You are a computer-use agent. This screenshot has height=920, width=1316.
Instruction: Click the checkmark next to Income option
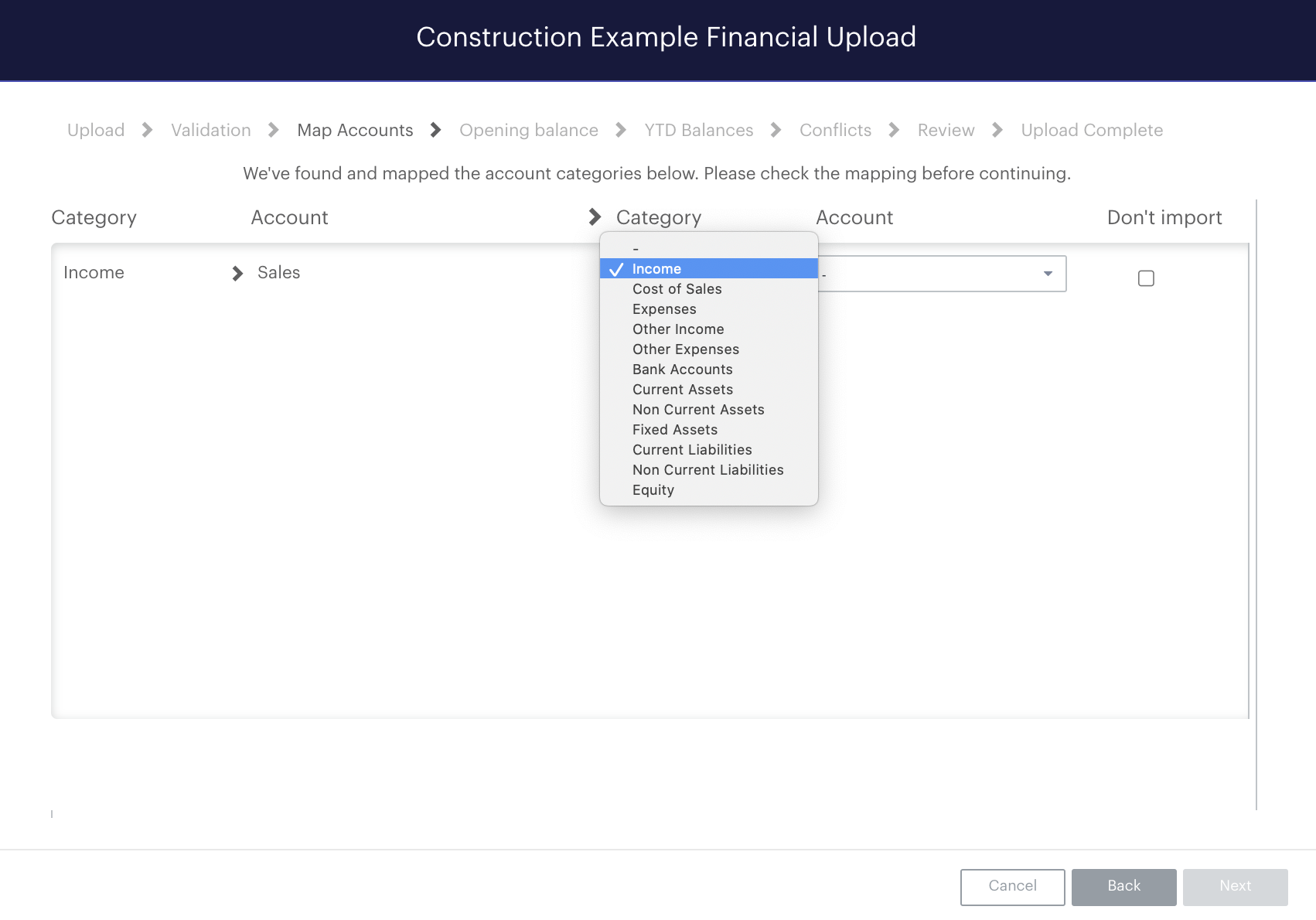(x=616, y=269)
